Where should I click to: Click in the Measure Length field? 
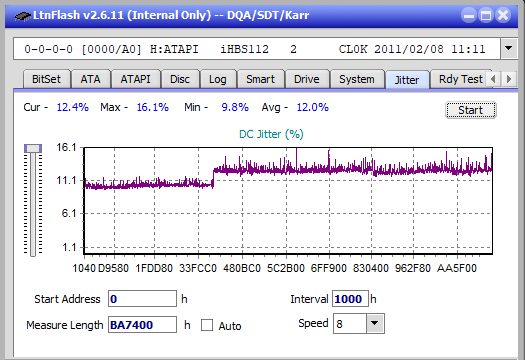point(142,325)
